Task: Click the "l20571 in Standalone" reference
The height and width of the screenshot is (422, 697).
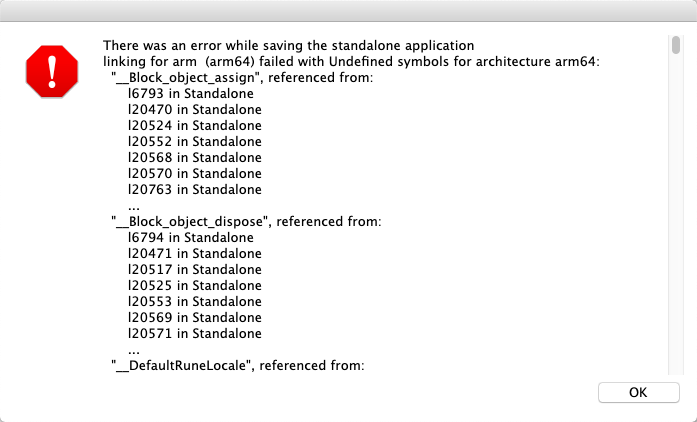Action: click(194, 334)
